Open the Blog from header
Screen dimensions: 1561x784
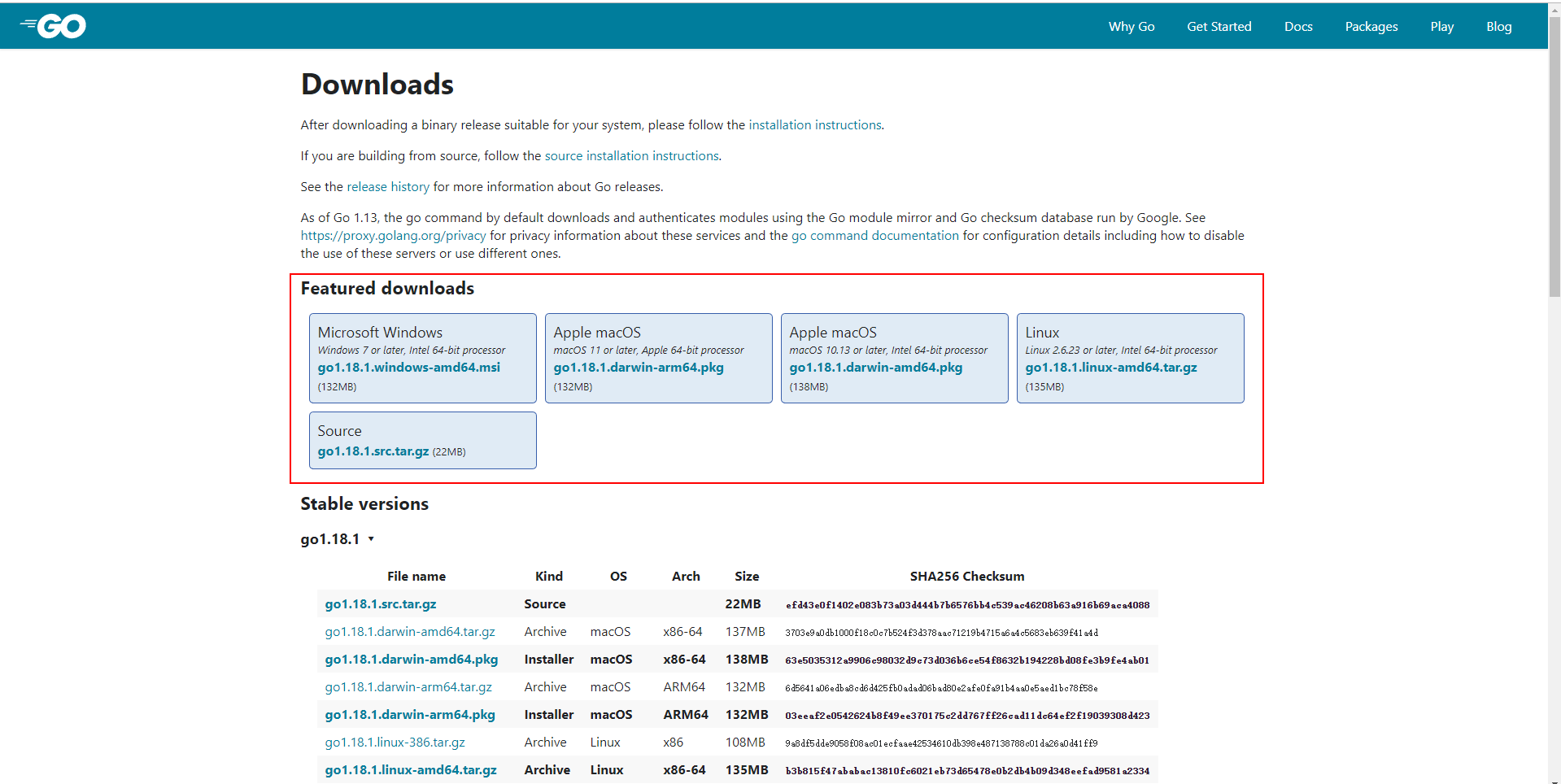tap(1498, 27)
